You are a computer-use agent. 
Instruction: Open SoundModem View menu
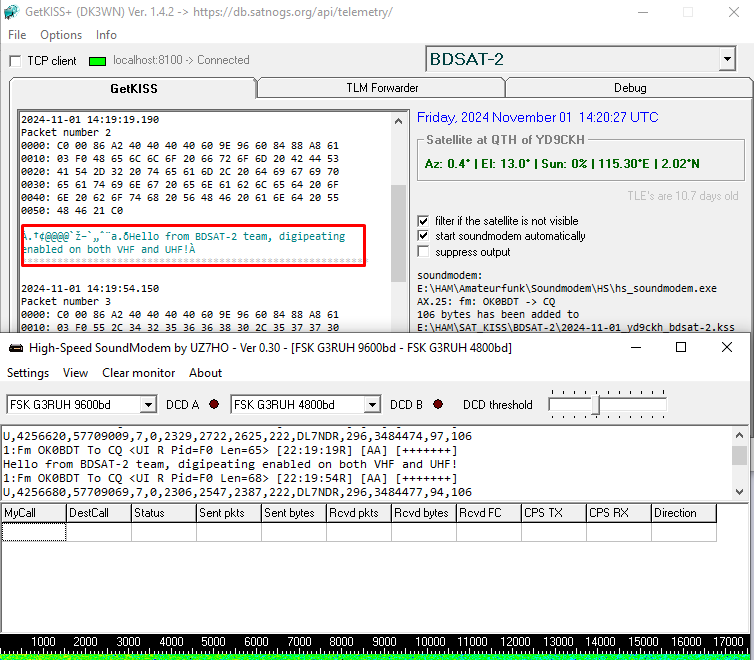75,373
